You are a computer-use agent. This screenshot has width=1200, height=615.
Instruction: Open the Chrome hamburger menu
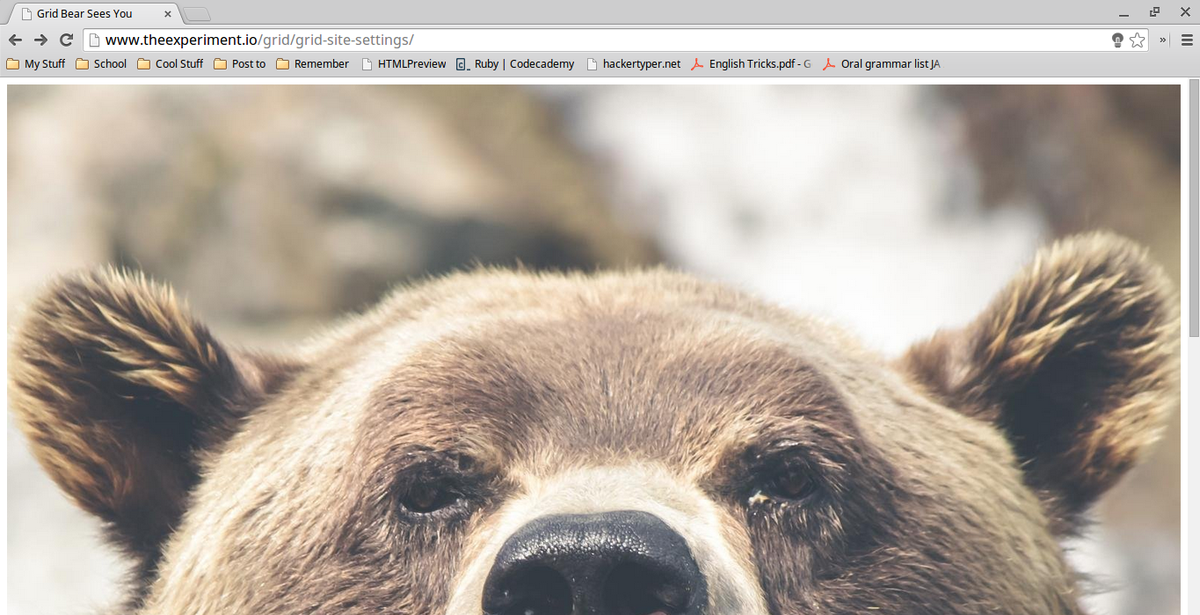click(x=1187, y=40)
